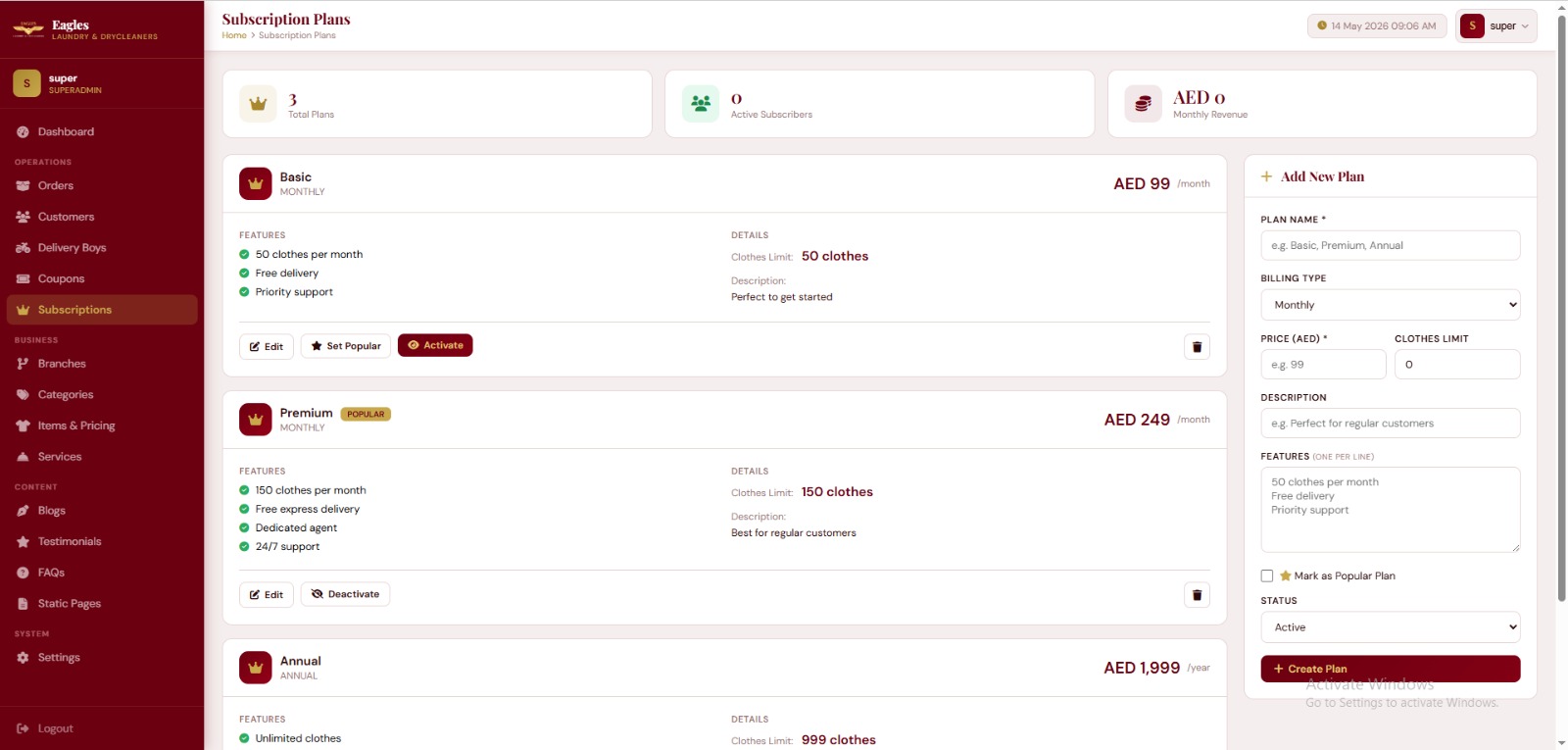Click the Total Plans crown icon
This screenshot has height=750, width=1568.
point(258,104)
